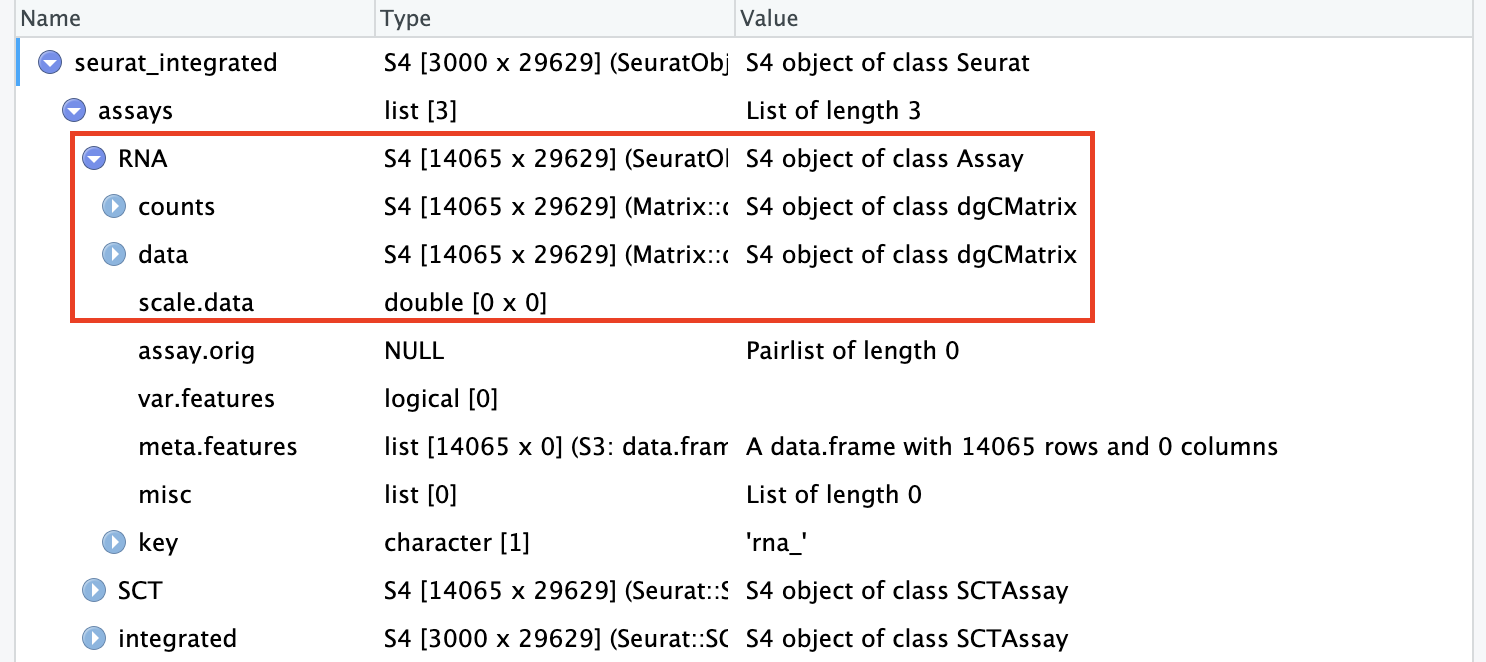Collapse the assays list node
The image size is (1486, 662).
click(73, 111)
